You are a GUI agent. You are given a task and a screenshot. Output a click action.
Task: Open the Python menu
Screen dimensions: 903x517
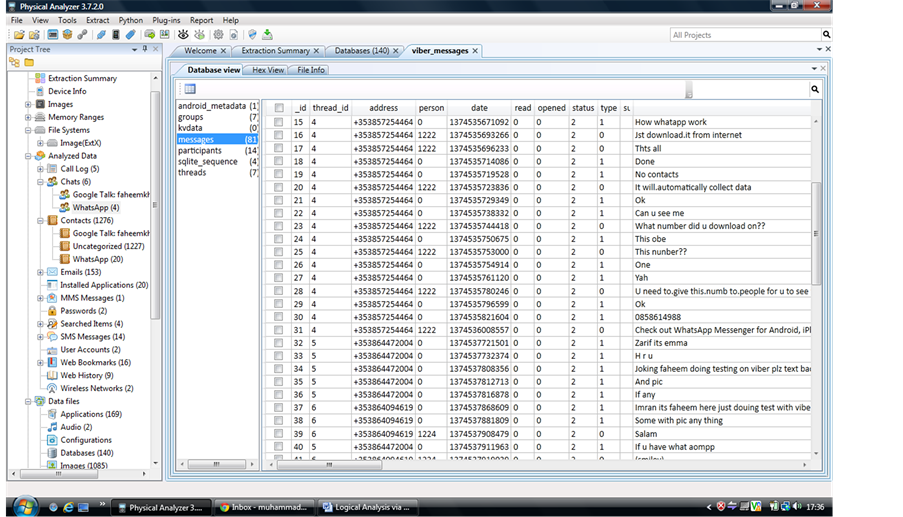[131, 20]
